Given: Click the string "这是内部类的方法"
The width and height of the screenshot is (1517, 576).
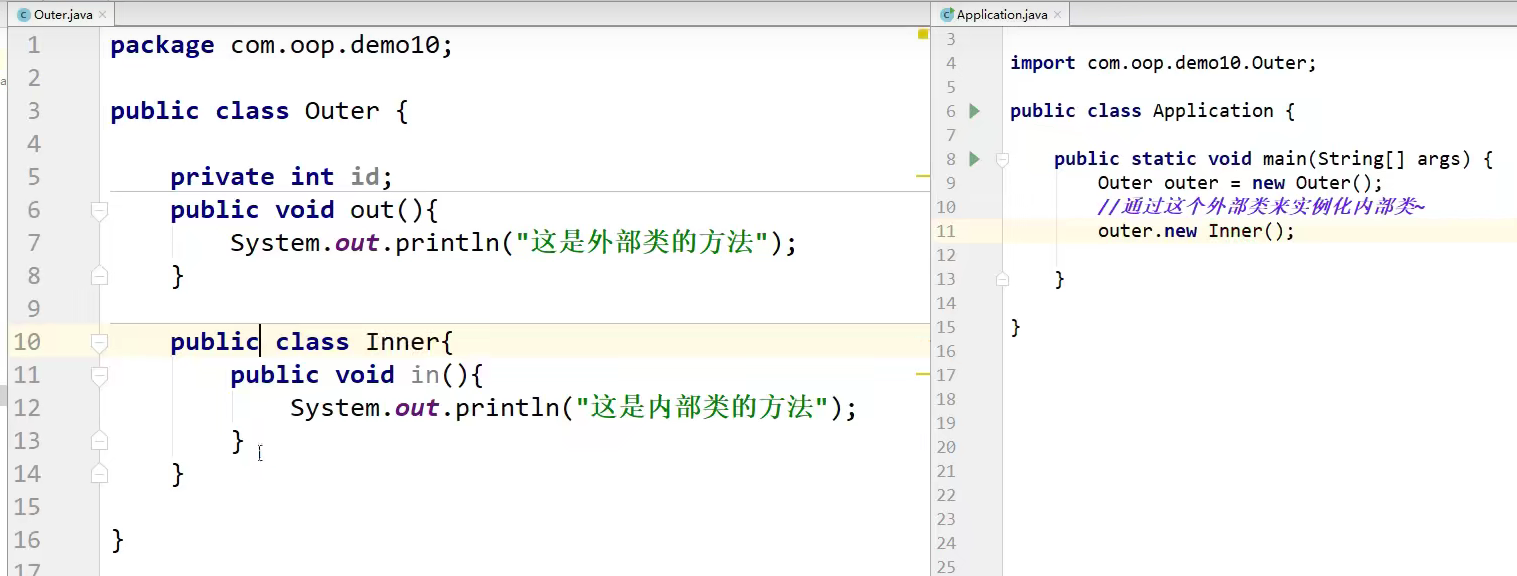Looking at the screenshot, I should tap(702, 408).
